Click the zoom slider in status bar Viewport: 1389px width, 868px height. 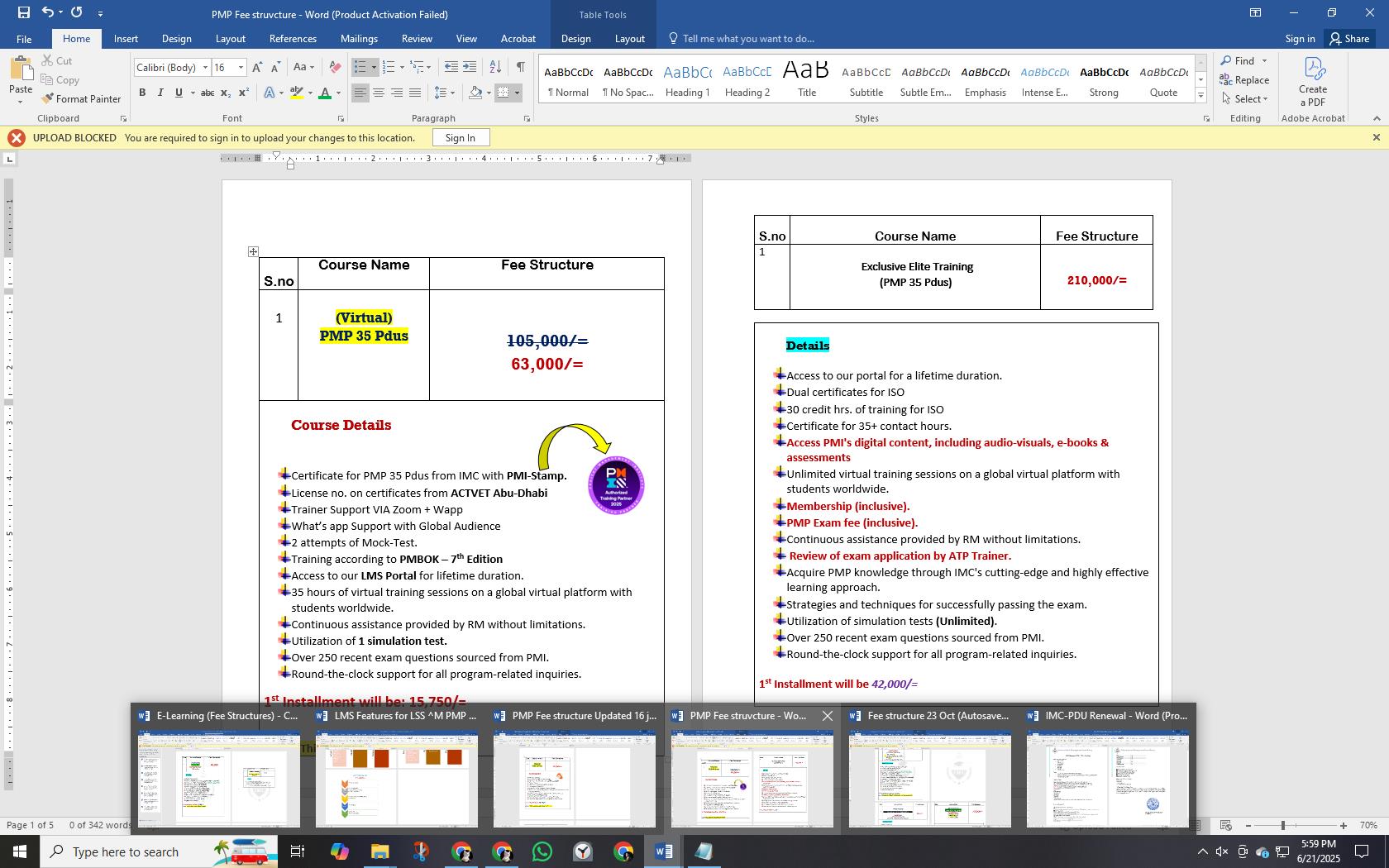point(1296,825)
